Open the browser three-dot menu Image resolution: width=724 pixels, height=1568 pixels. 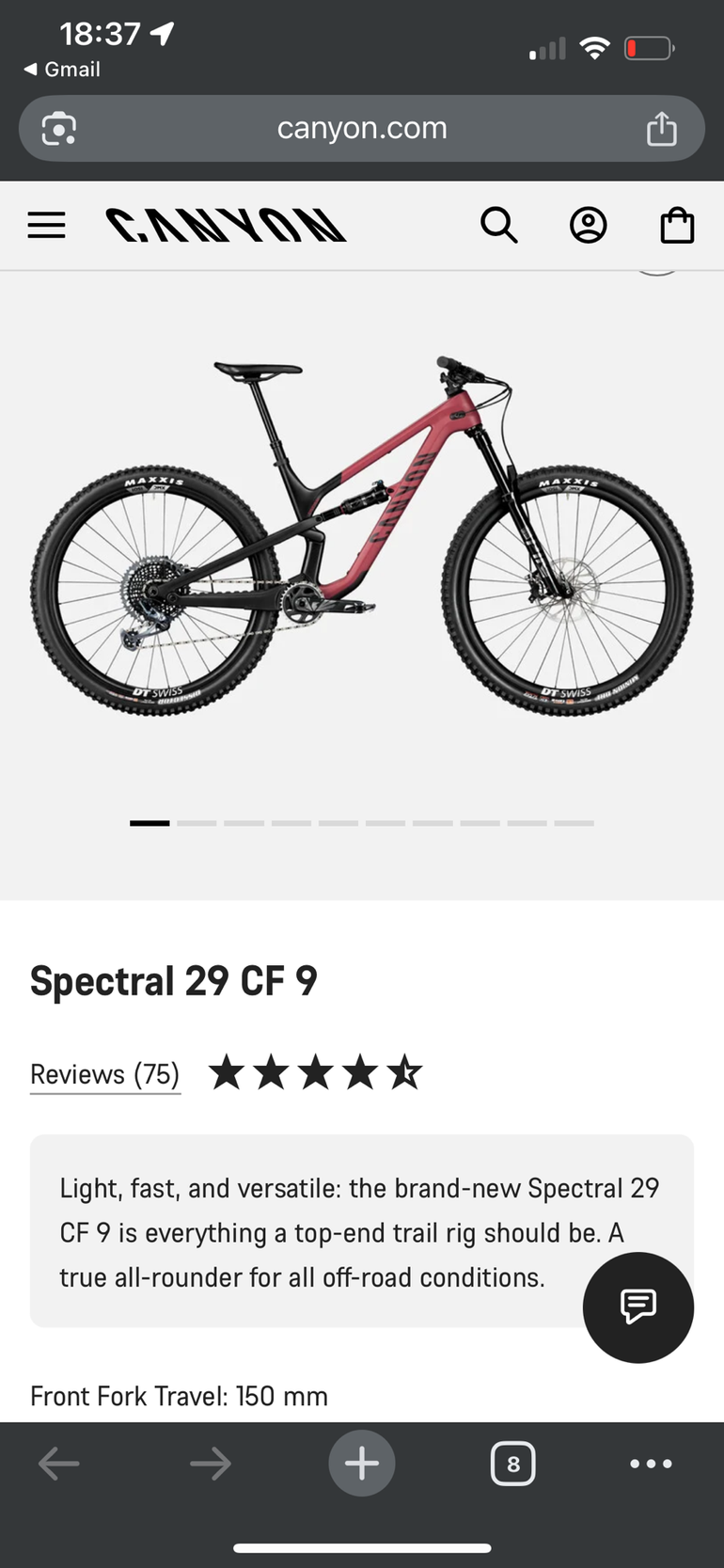(651, 1464)
